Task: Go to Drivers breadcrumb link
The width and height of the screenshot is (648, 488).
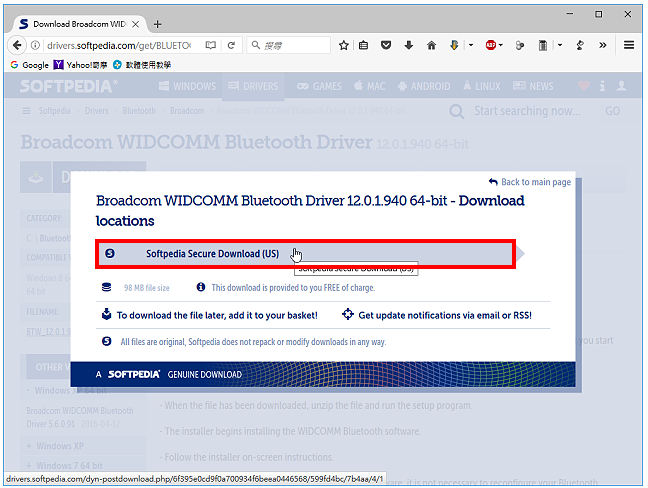Action: tap(96, 111)
